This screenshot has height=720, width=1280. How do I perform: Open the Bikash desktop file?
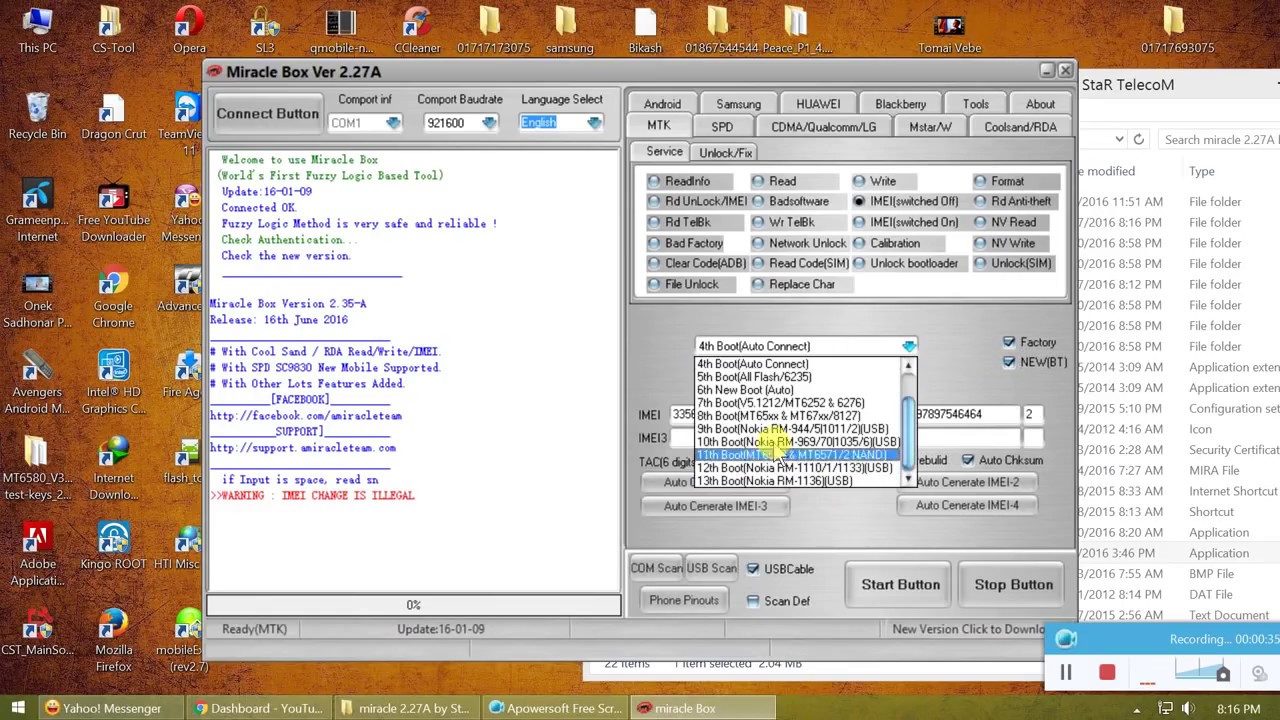coord(645,30)
